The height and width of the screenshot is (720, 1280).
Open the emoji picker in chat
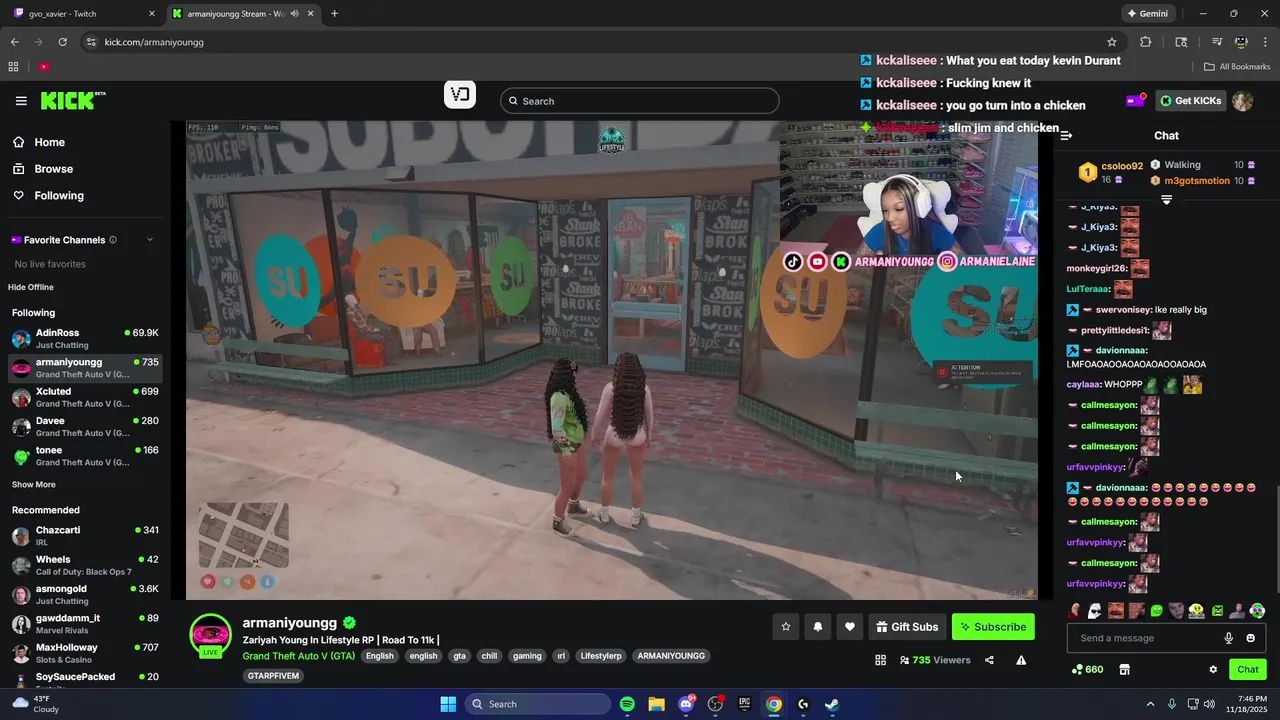(1250, 638)
